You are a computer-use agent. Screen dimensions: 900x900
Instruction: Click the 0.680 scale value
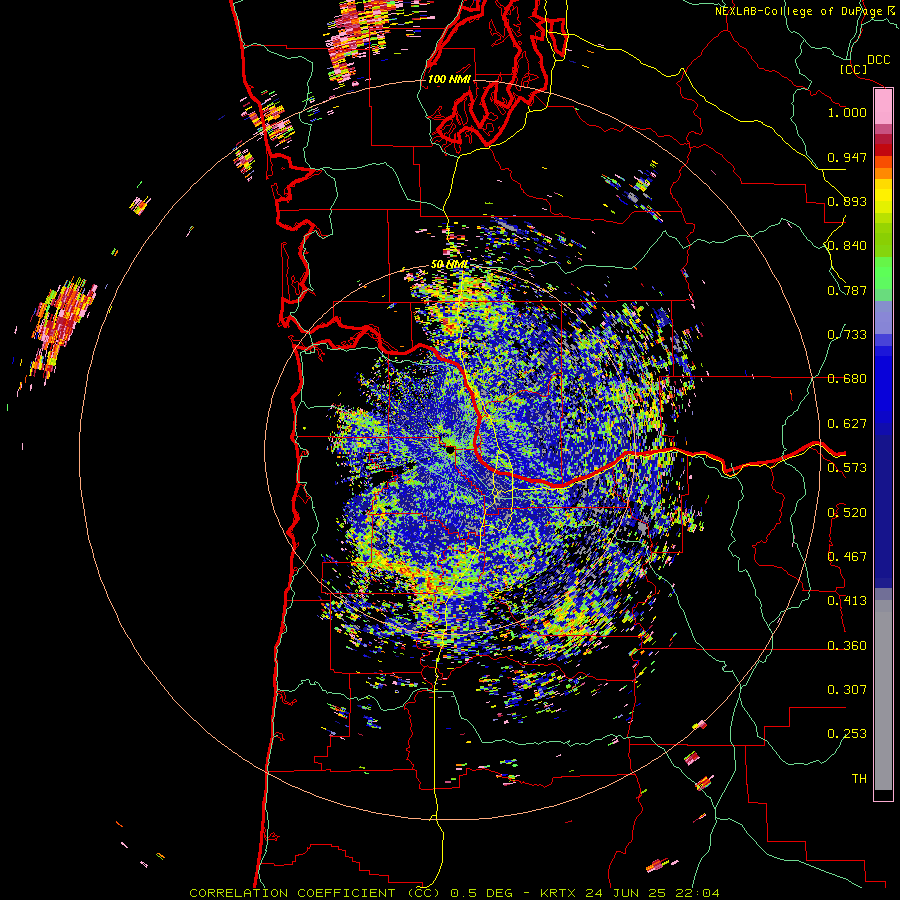click(x=847, y=379)
